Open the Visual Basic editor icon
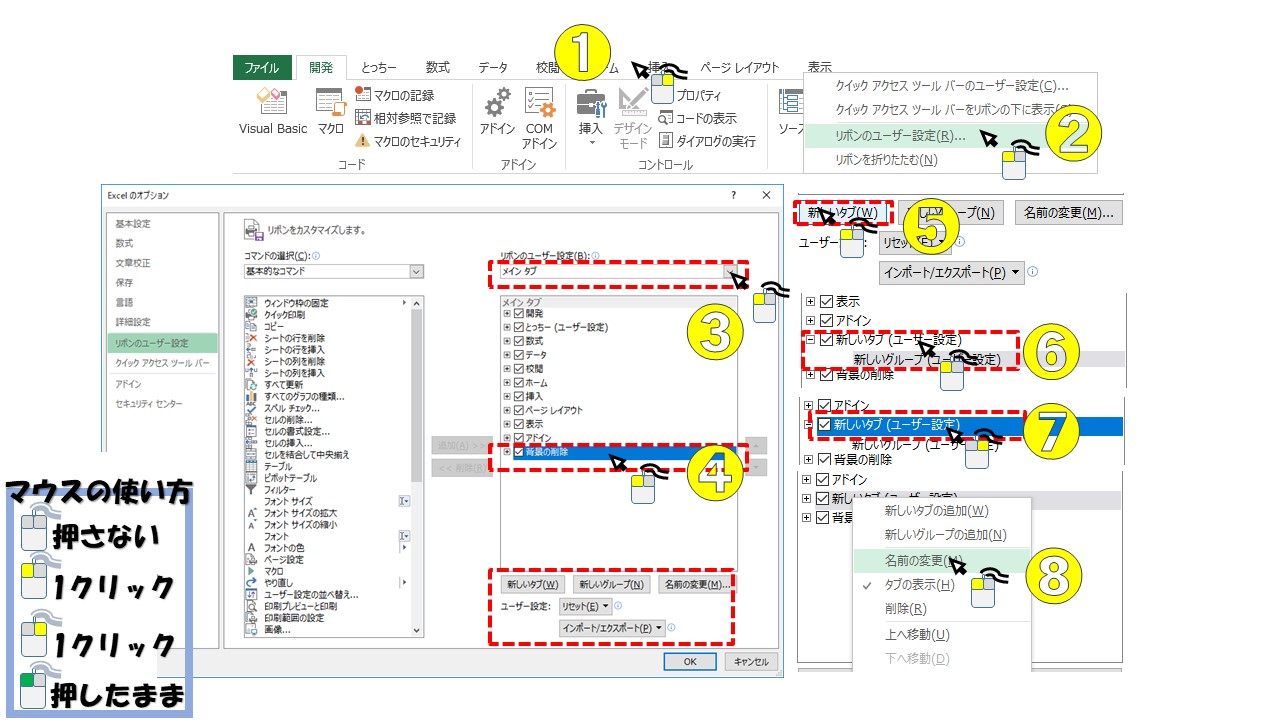Screen dimensions: 1280x720 click(272, 101)
